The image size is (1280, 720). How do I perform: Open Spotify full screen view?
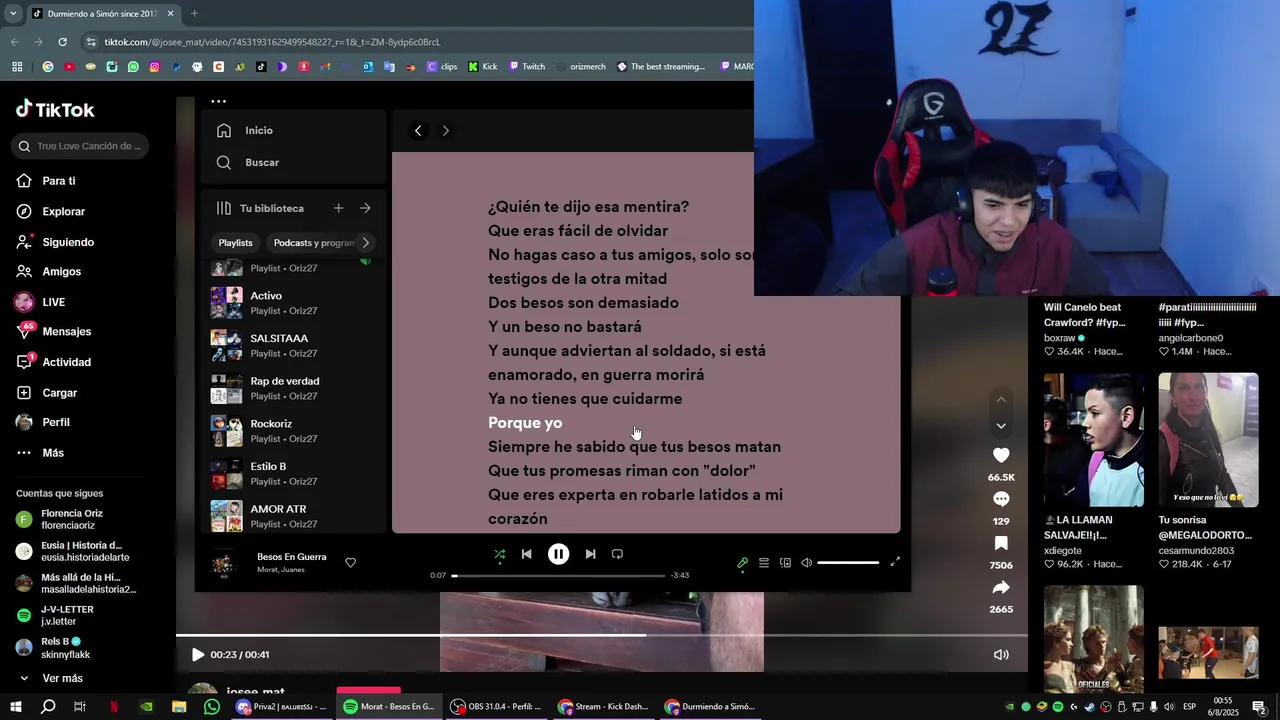point(895,562)
